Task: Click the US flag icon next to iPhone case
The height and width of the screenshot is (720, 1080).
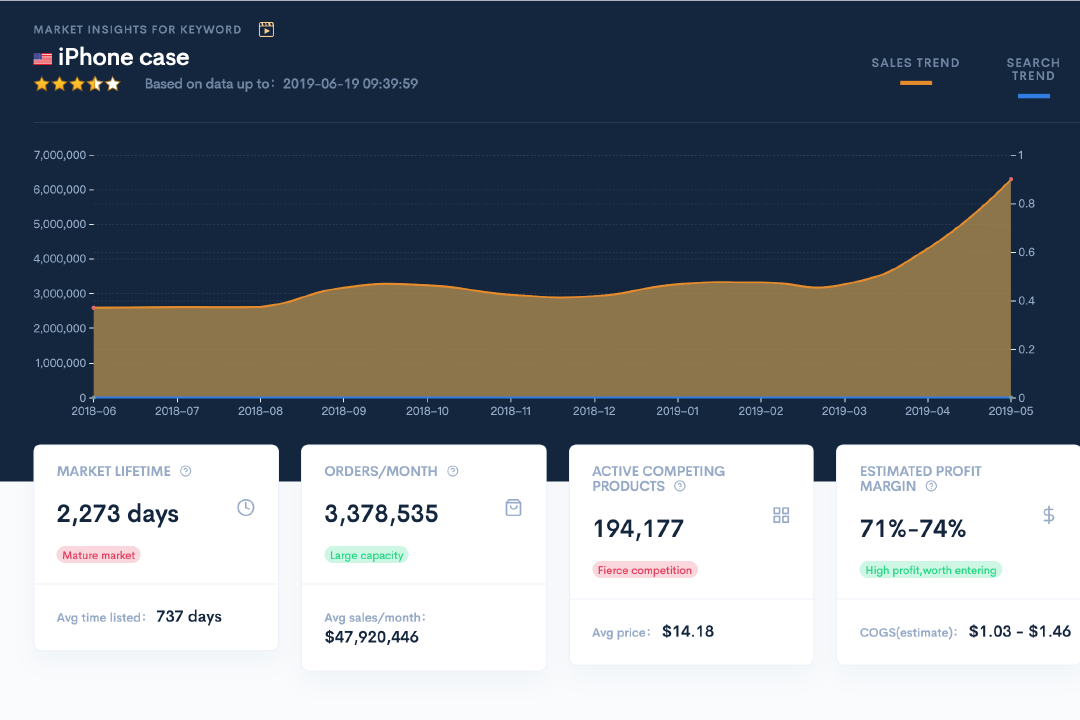Action: 43,59
